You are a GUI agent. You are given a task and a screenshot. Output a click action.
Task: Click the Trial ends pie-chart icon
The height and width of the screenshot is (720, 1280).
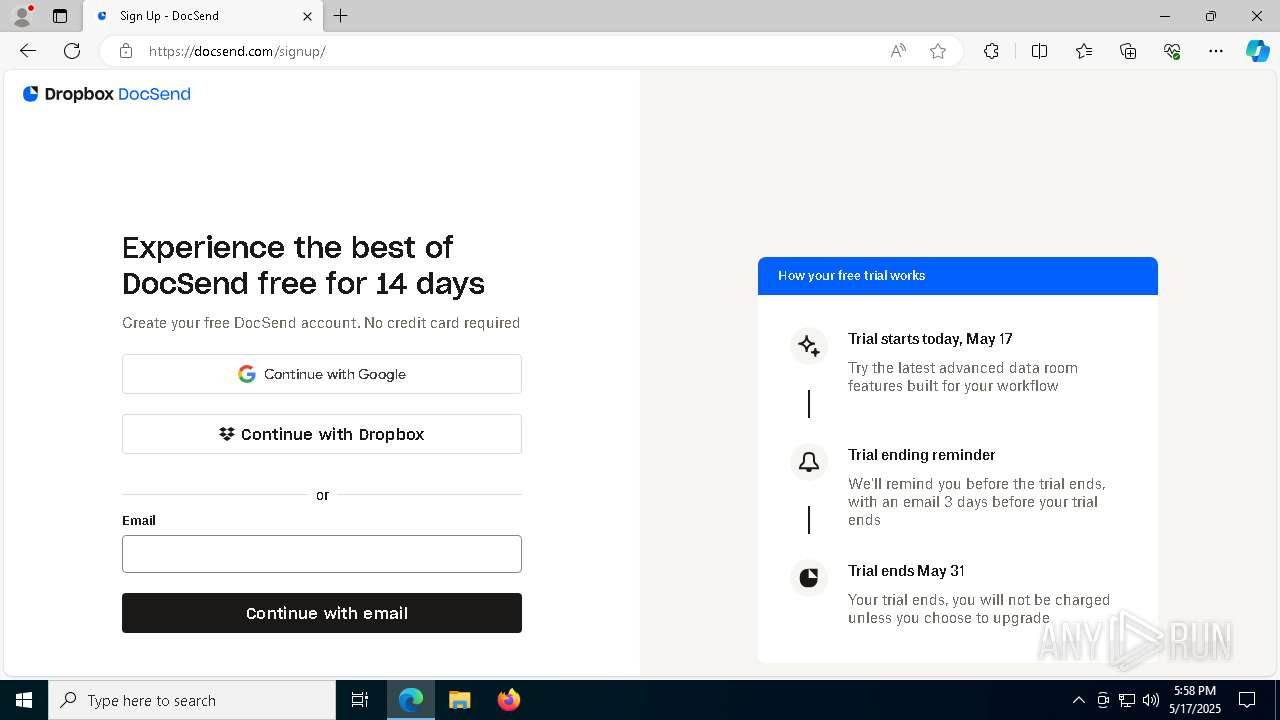[809, 578]
